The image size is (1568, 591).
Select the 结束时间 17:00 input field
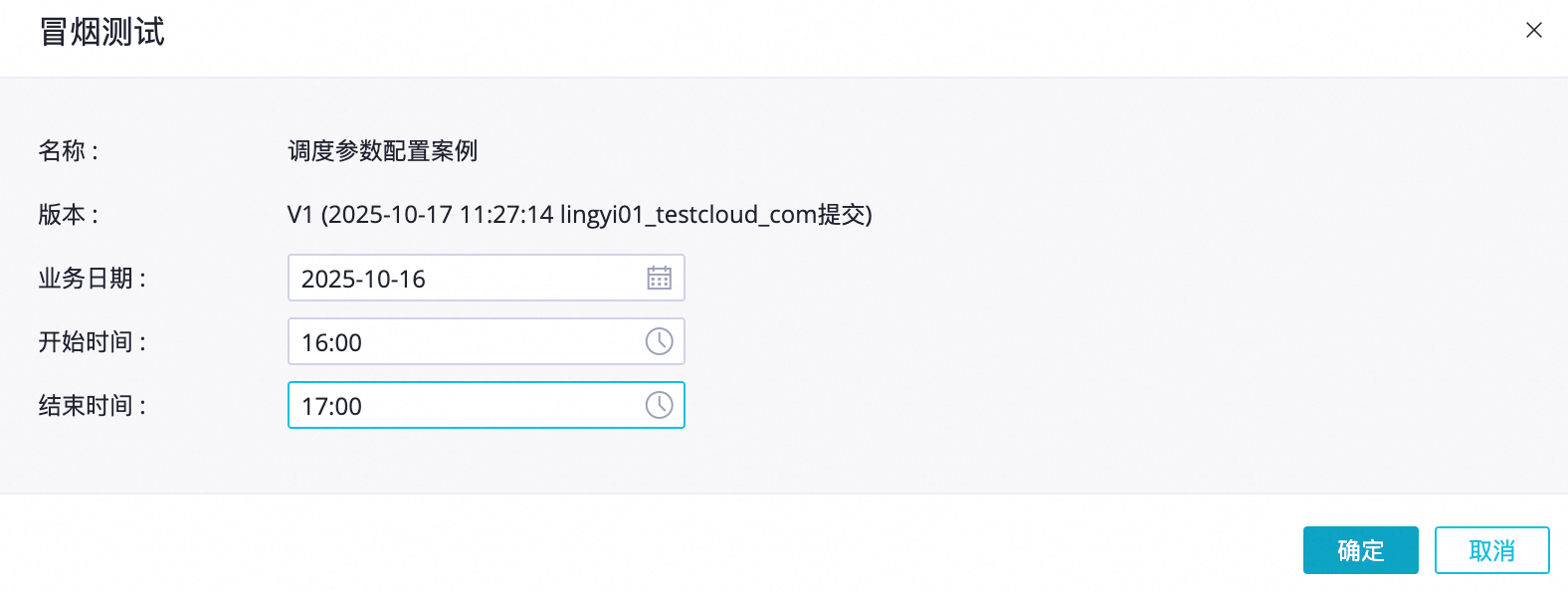click(463, 406)
